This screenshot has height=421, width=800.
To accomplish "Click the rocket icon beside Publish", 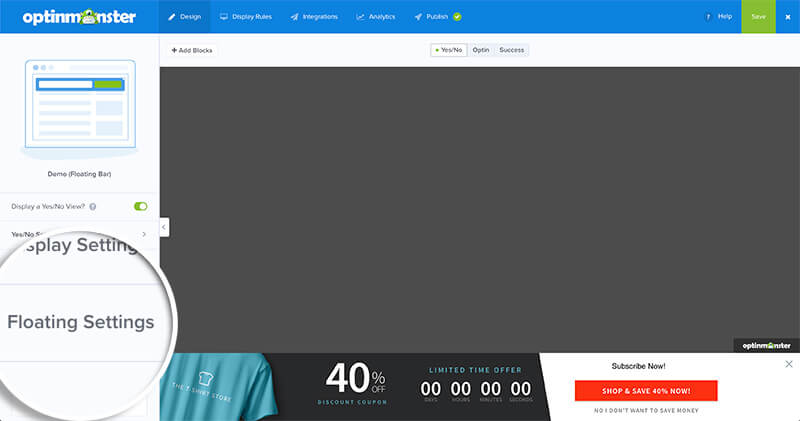I will (418, 17).
